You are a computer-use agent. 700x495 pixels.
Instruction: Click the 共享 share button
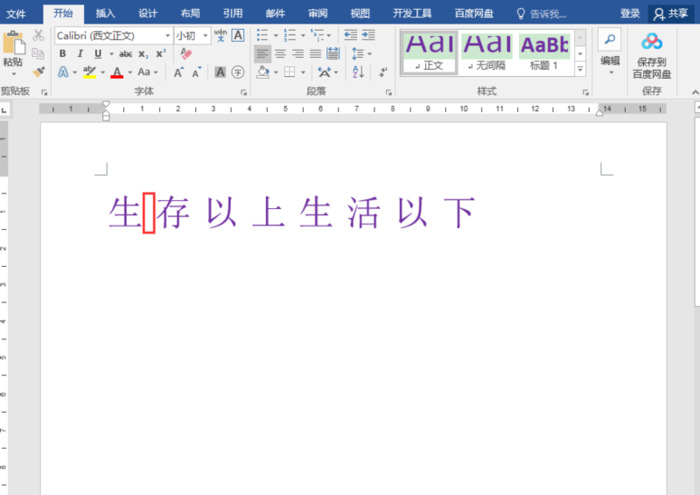671,14
